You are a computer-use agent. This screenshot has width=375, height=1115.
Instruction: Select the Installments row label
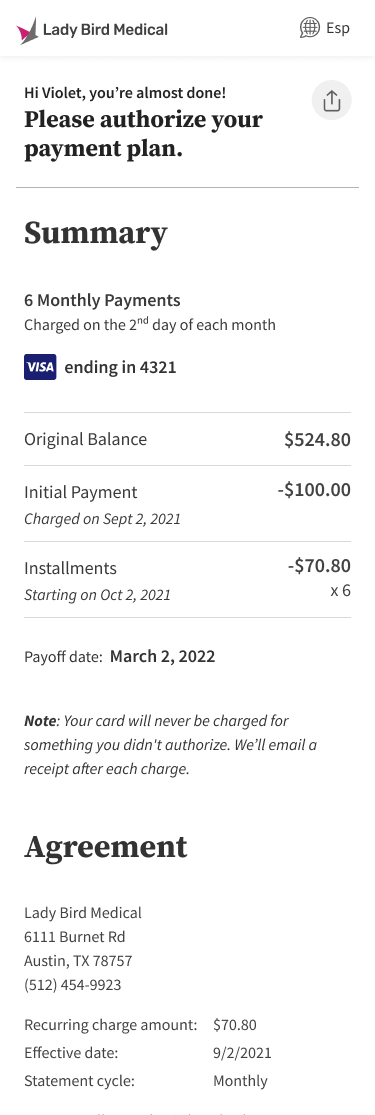[70, 568]
